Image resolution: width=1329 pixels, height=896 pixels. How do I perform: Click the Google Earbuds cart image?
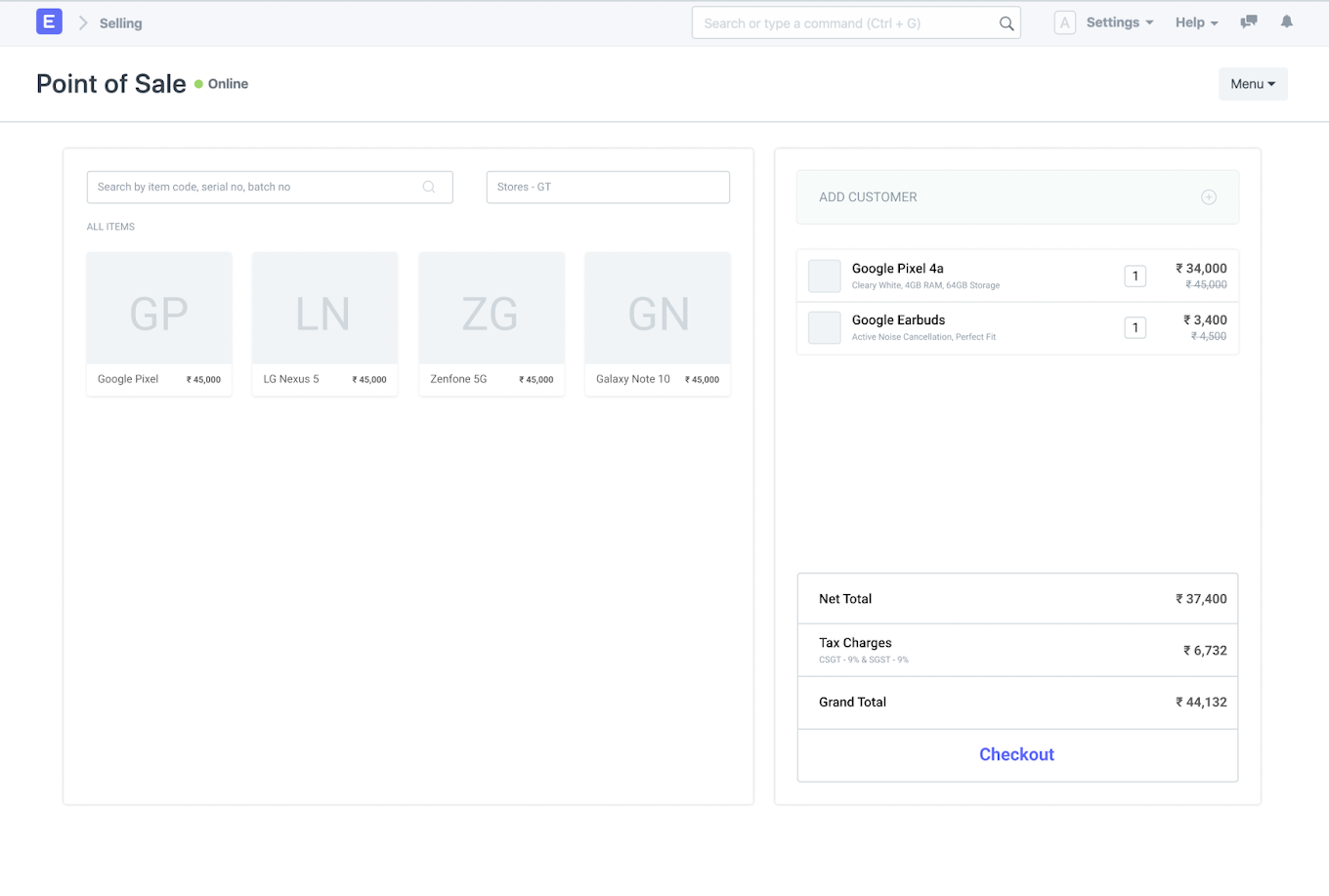coord(825,327)
